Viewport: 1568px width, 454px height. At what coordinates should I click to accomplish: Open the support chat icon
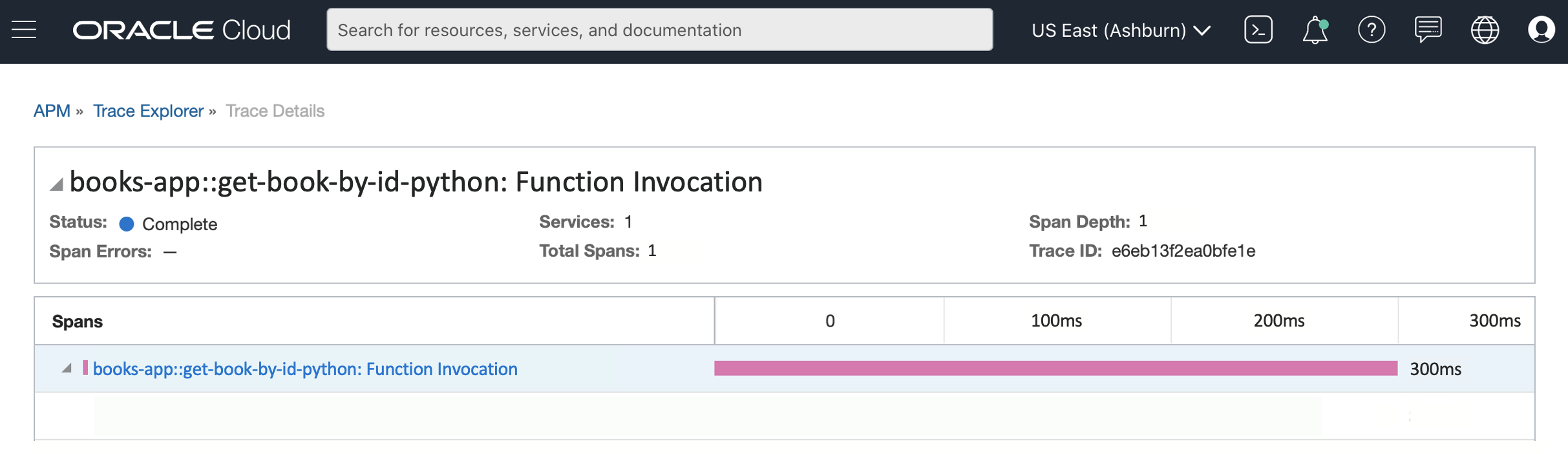coord(1428,30)
